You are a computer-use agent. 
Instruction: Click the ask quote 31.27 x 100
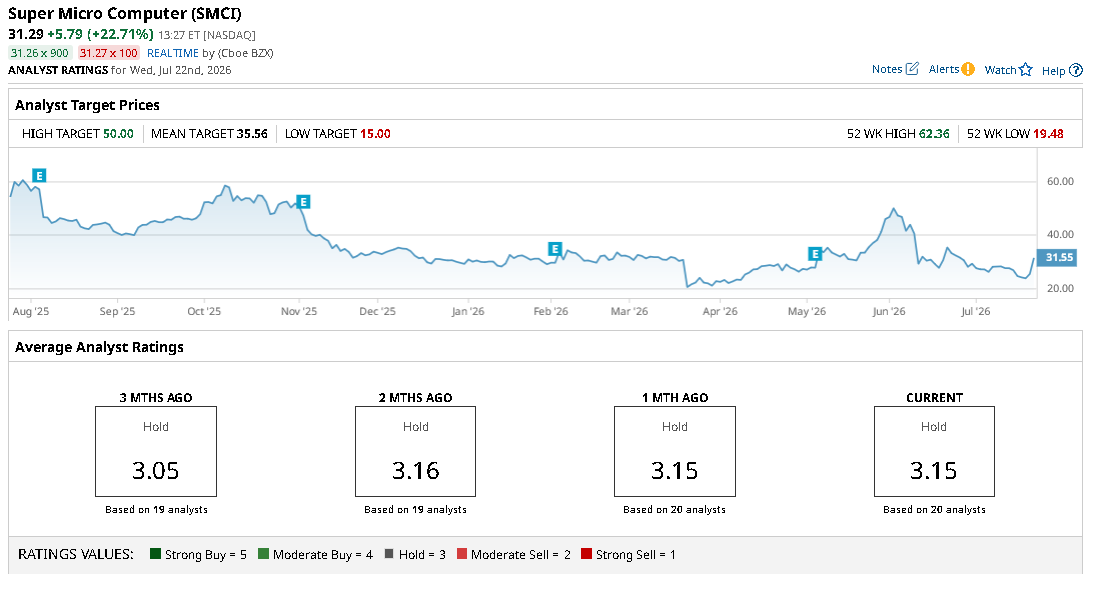click(x=109, y=53)
